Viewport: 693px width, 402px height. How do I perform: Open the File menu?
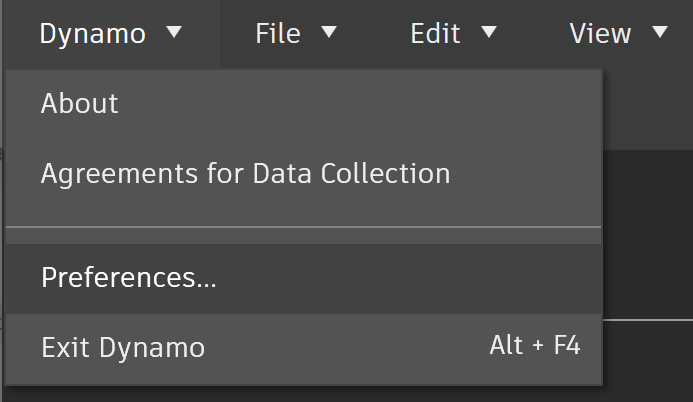(x=278, y=34)
